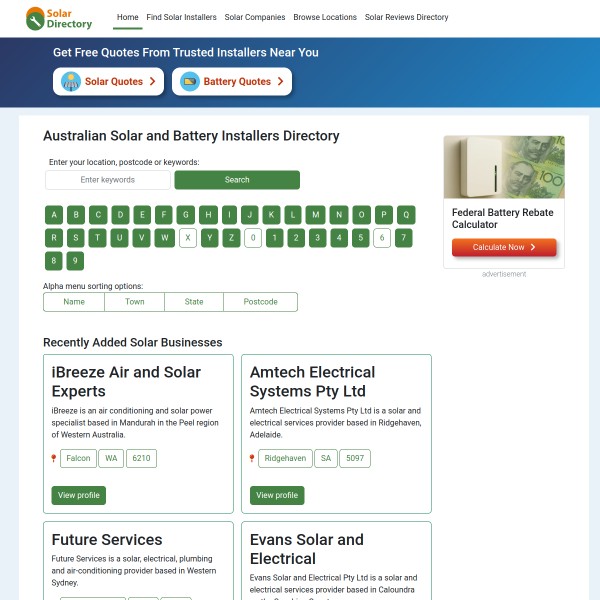Sort alpha menu by Town
Image resolution: width=600 pixels, height=600 pixels.
[135, 302]
